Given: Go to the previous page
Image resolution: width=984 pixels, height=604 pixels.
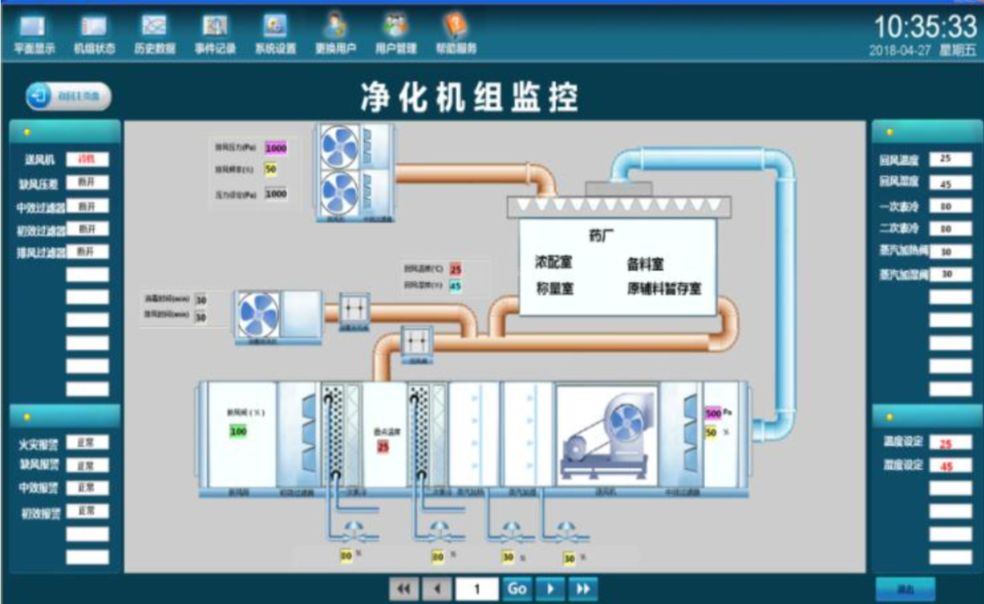Looking at the screenshot, I should click(x=436, y=589).
